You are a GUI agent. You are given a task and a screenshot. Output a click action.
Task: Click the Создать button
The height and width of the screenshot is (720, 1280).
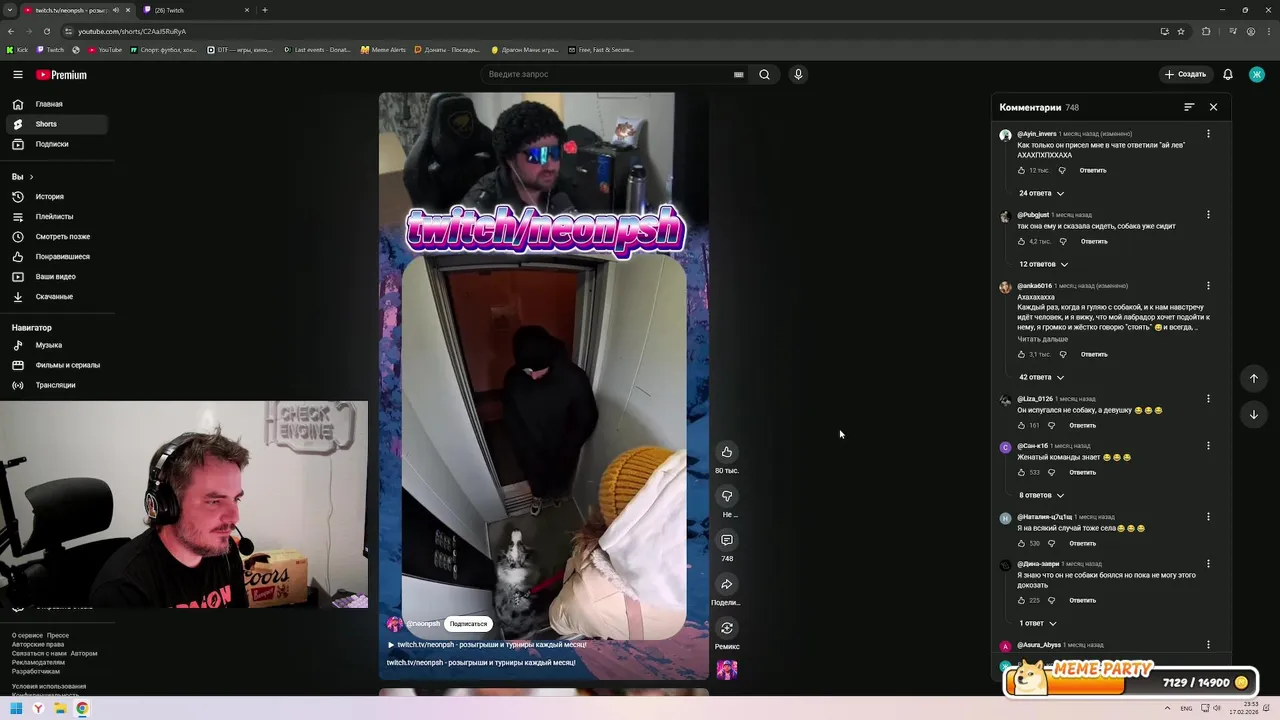click(1185, 74)
